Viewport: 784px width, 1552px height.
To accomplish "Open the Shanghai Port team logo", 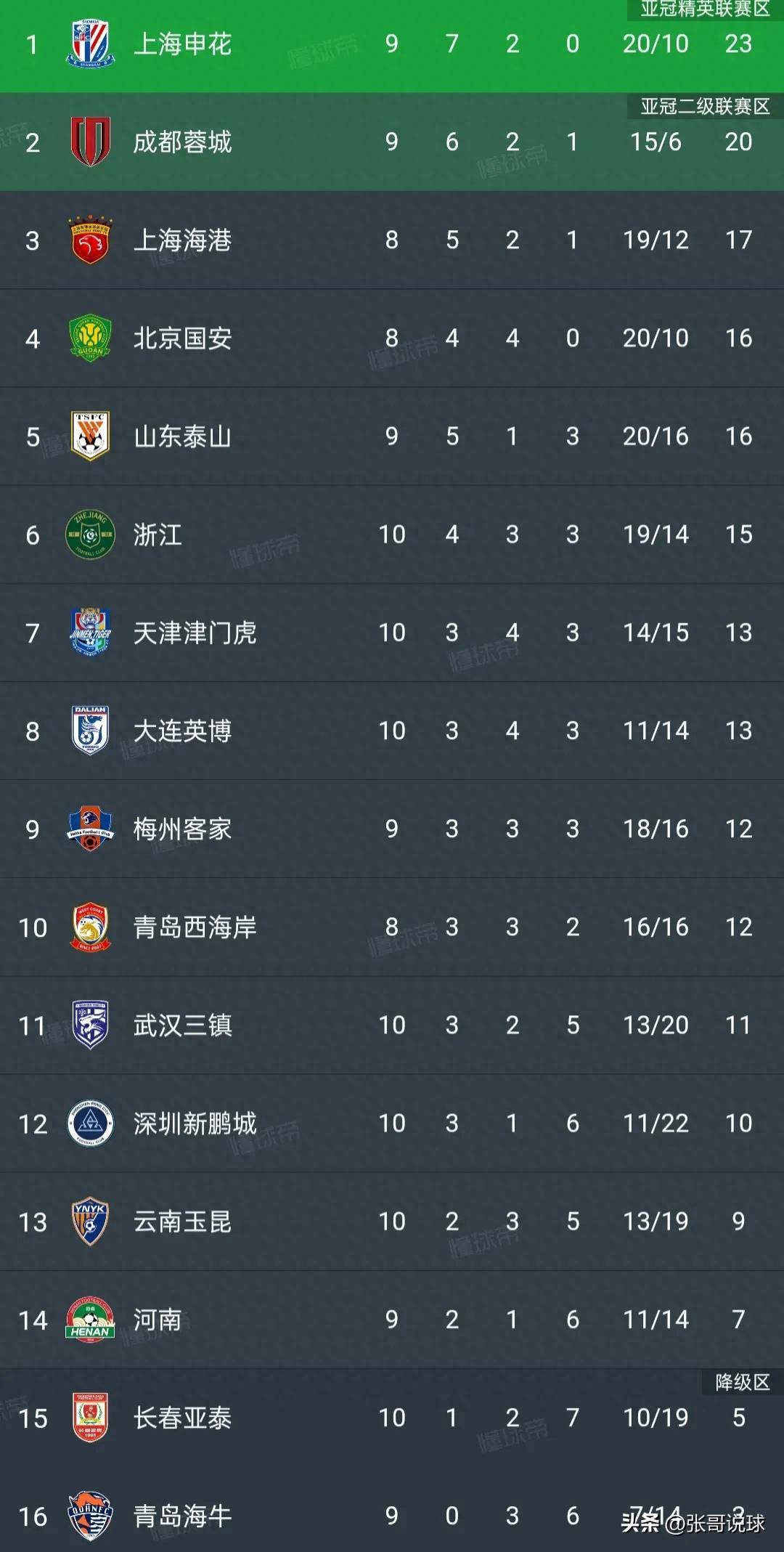I will point(90,240).
